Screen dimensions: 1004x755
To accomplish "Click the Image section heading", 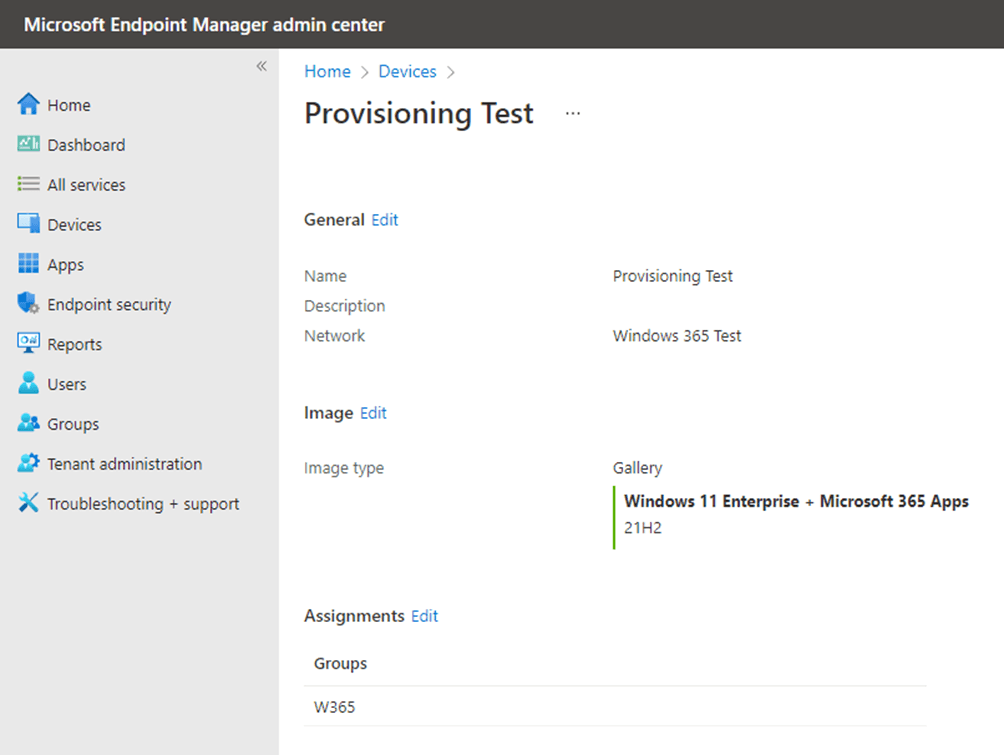I will [328, 413].
